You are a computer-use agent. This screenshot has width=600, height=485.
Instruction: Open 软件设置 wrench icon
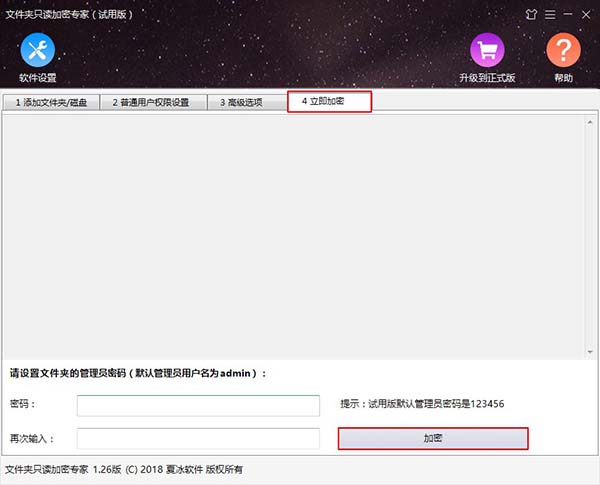click(37, 50)
